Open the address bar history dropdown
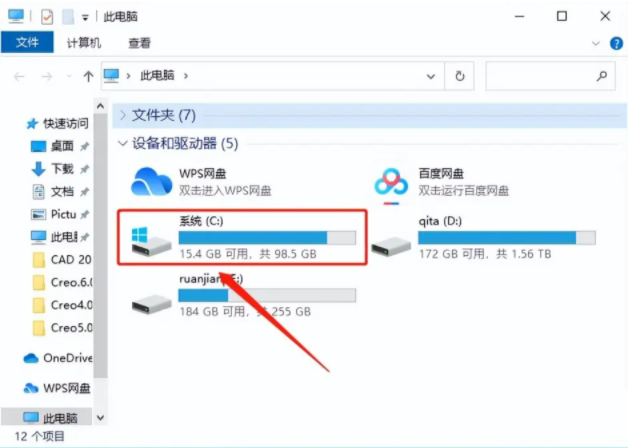The height and width of the screenshot is (448, 628). [431, 76]
